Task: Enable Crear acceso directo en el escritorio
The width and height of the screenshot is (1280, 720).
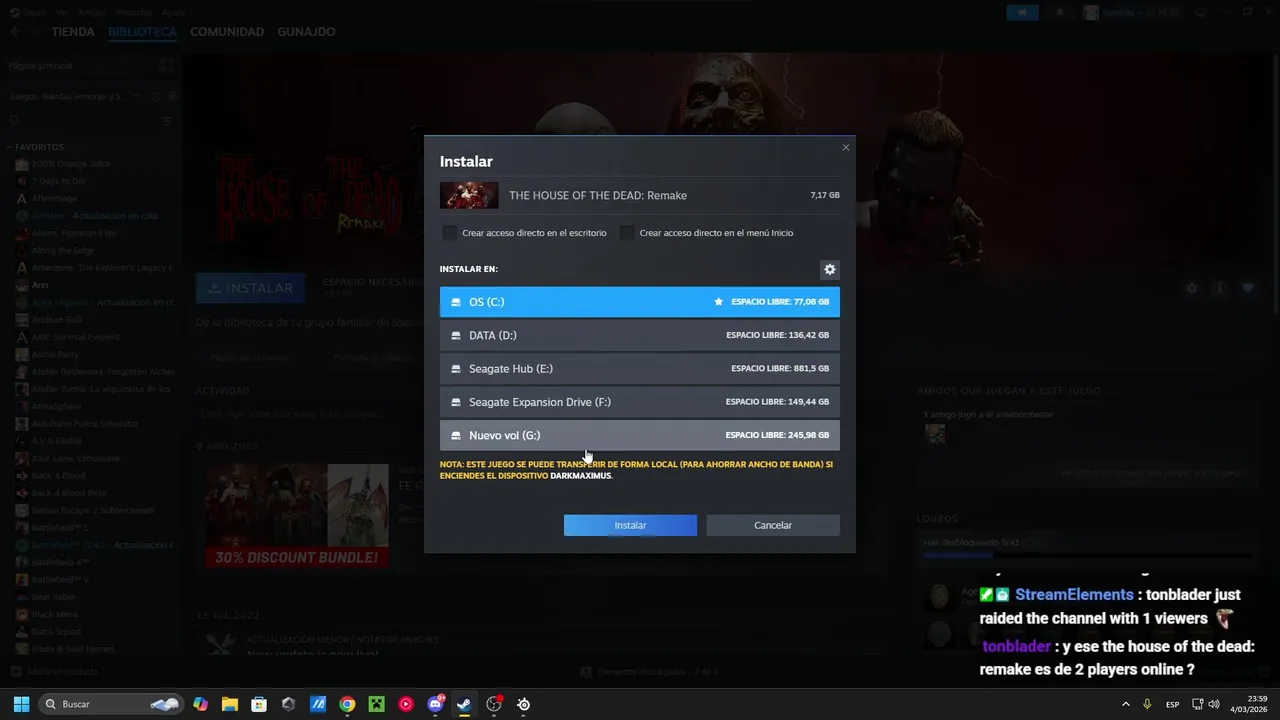Action: (450, 233)
